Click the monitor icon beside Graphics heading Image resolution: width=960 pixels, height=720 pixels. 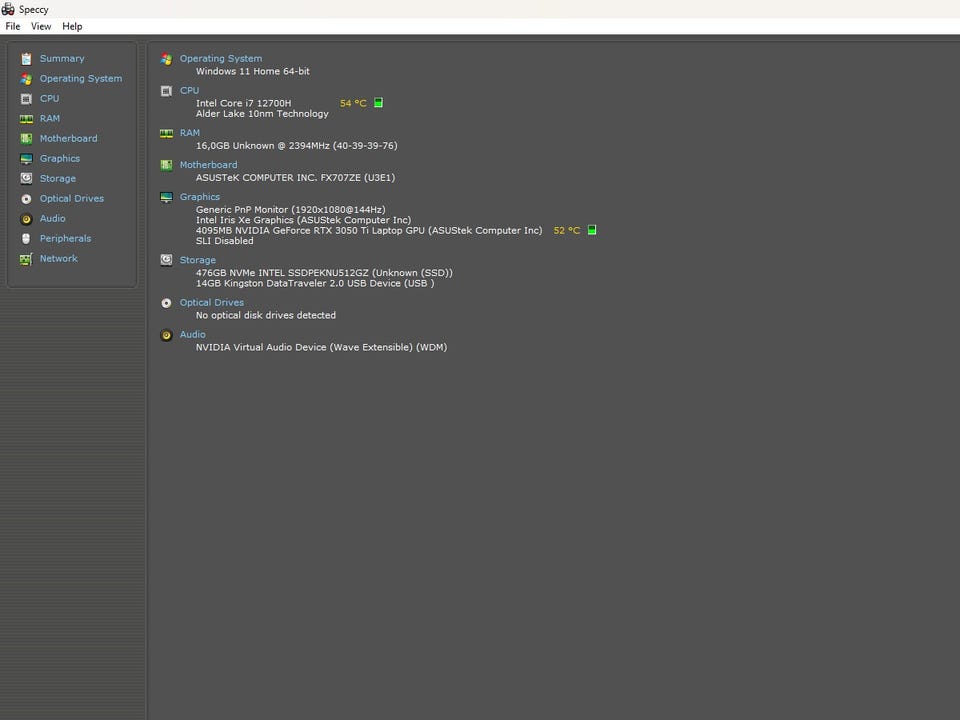point(167,197)
